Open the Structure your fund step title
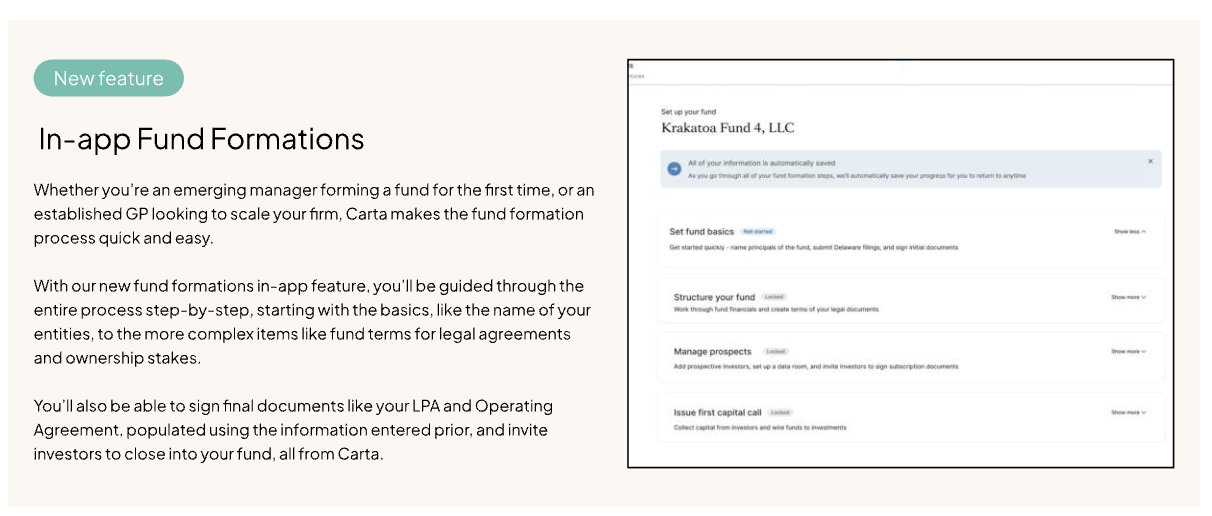This screenshot has height=516, width=1212. point(714,297)
